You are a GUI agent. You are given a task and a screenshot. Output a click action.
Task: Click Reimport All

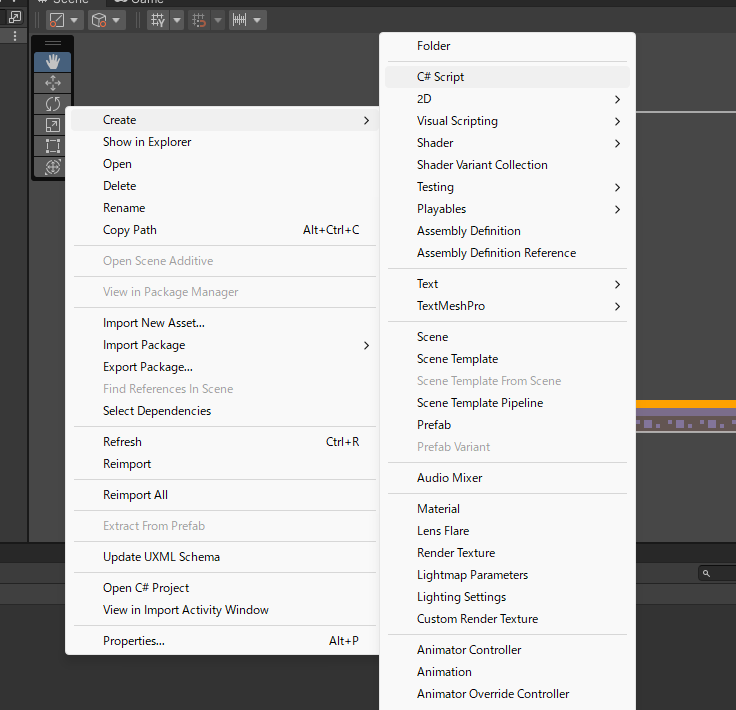224,496
